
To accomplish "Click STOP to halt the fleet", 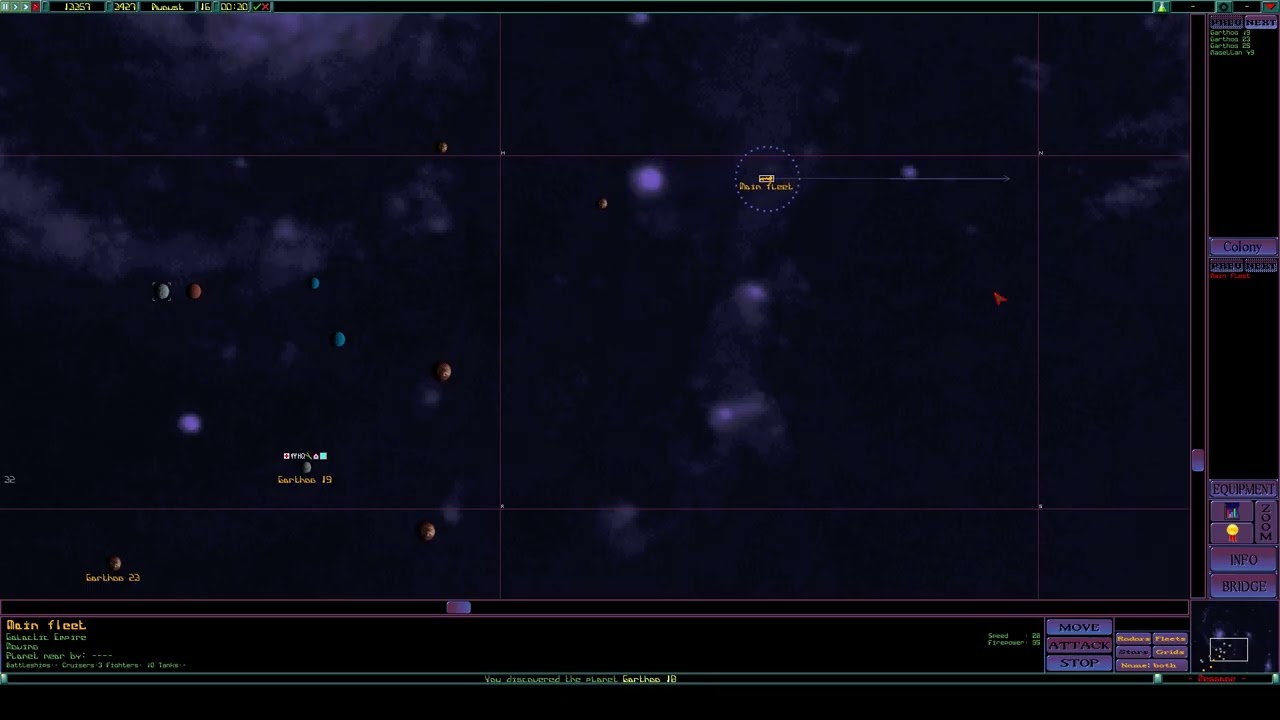I will (1079, 663).
